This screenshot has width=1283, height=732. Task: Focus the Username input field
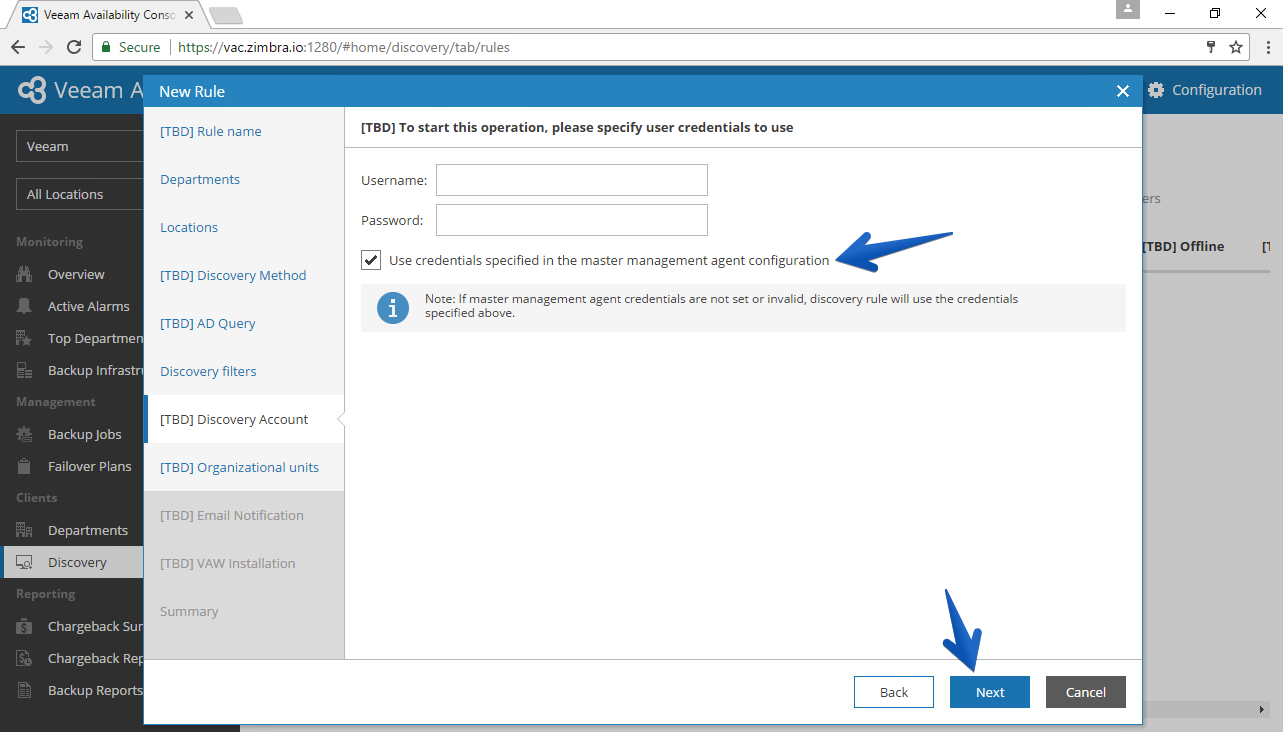pyautogui.click(x=572, y=180)
